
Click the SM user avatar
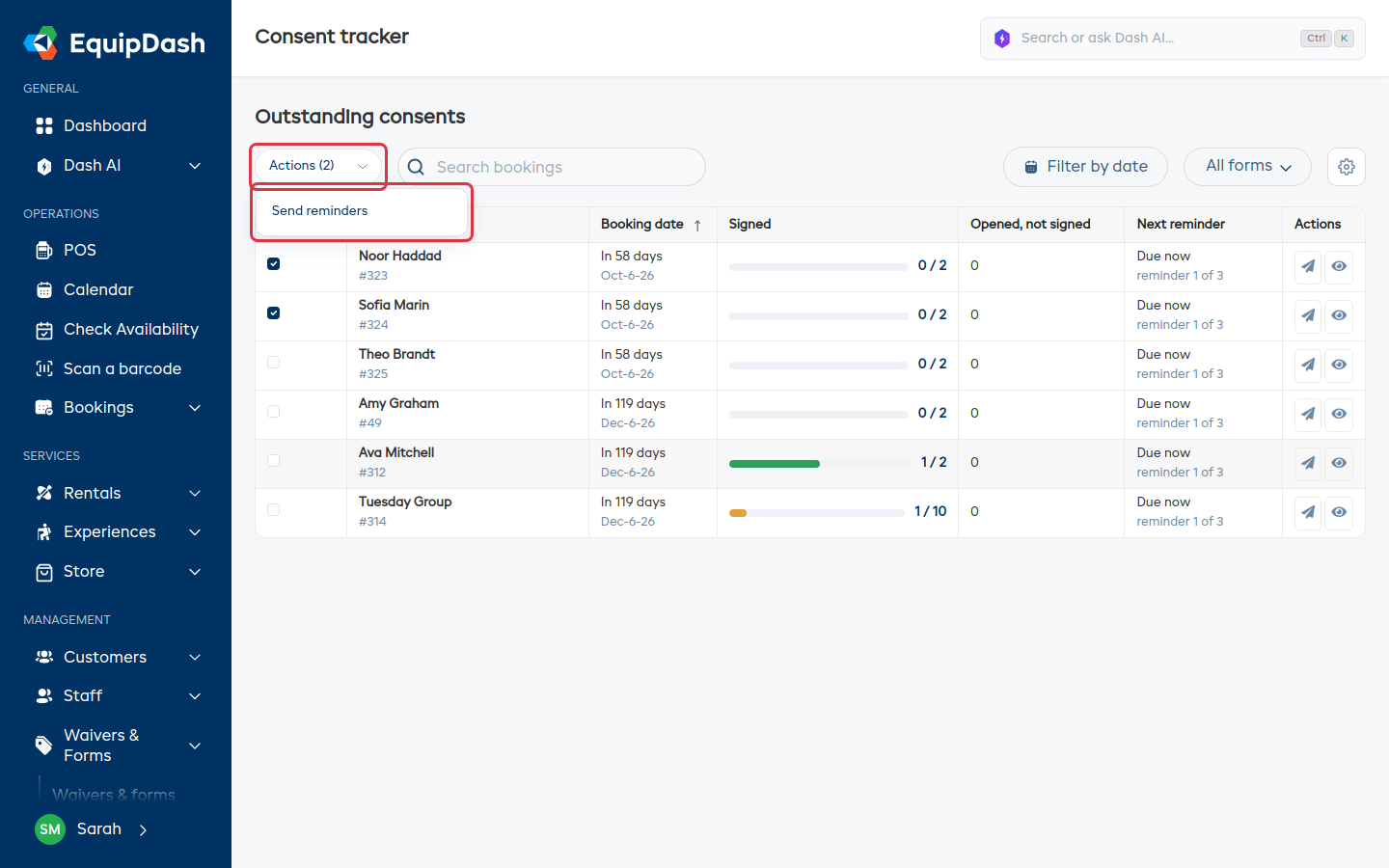coord(50,829)
